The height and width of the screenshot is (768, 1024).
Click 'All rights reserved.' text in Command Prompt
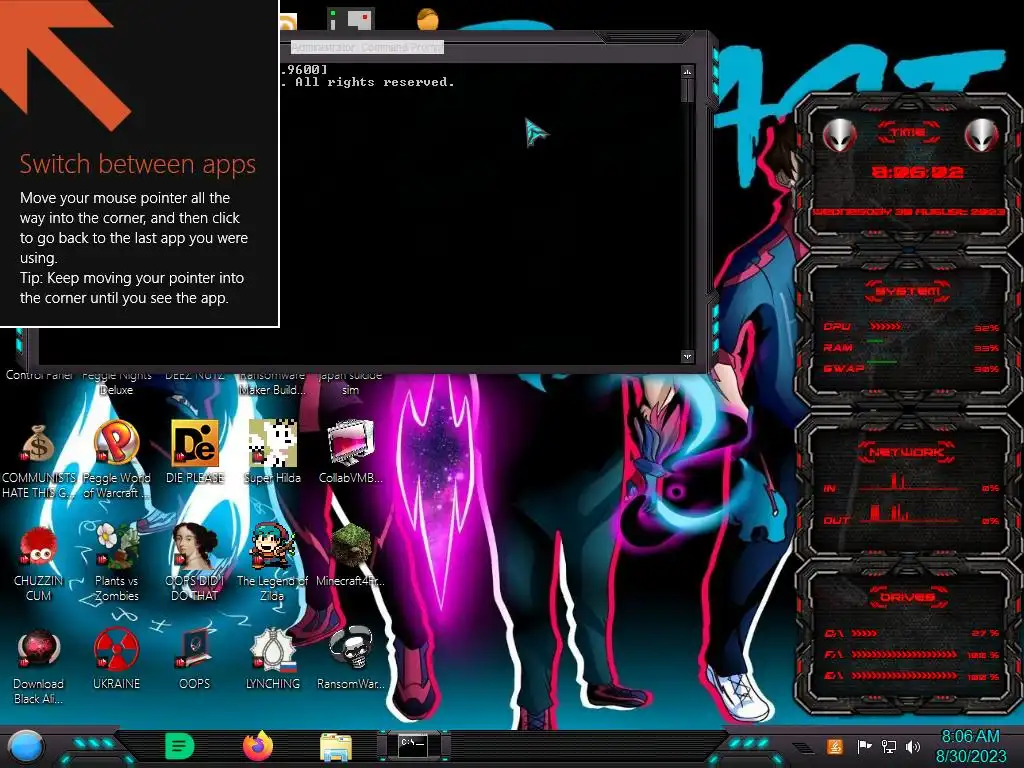(x=374, y=82)
